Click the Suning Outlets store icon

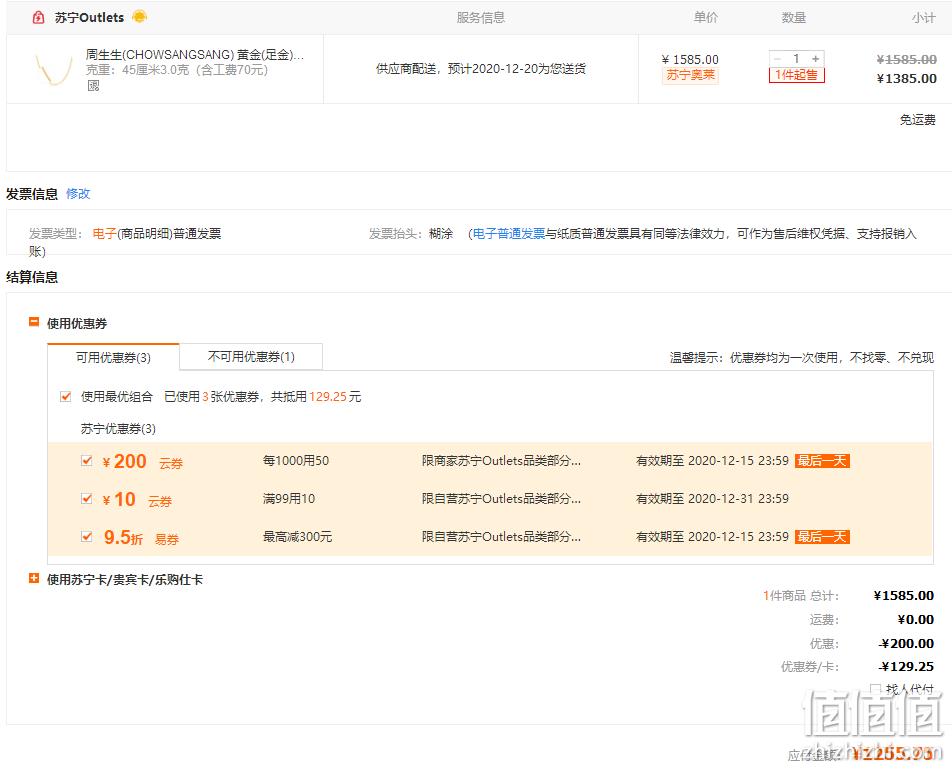click(38, 18)
